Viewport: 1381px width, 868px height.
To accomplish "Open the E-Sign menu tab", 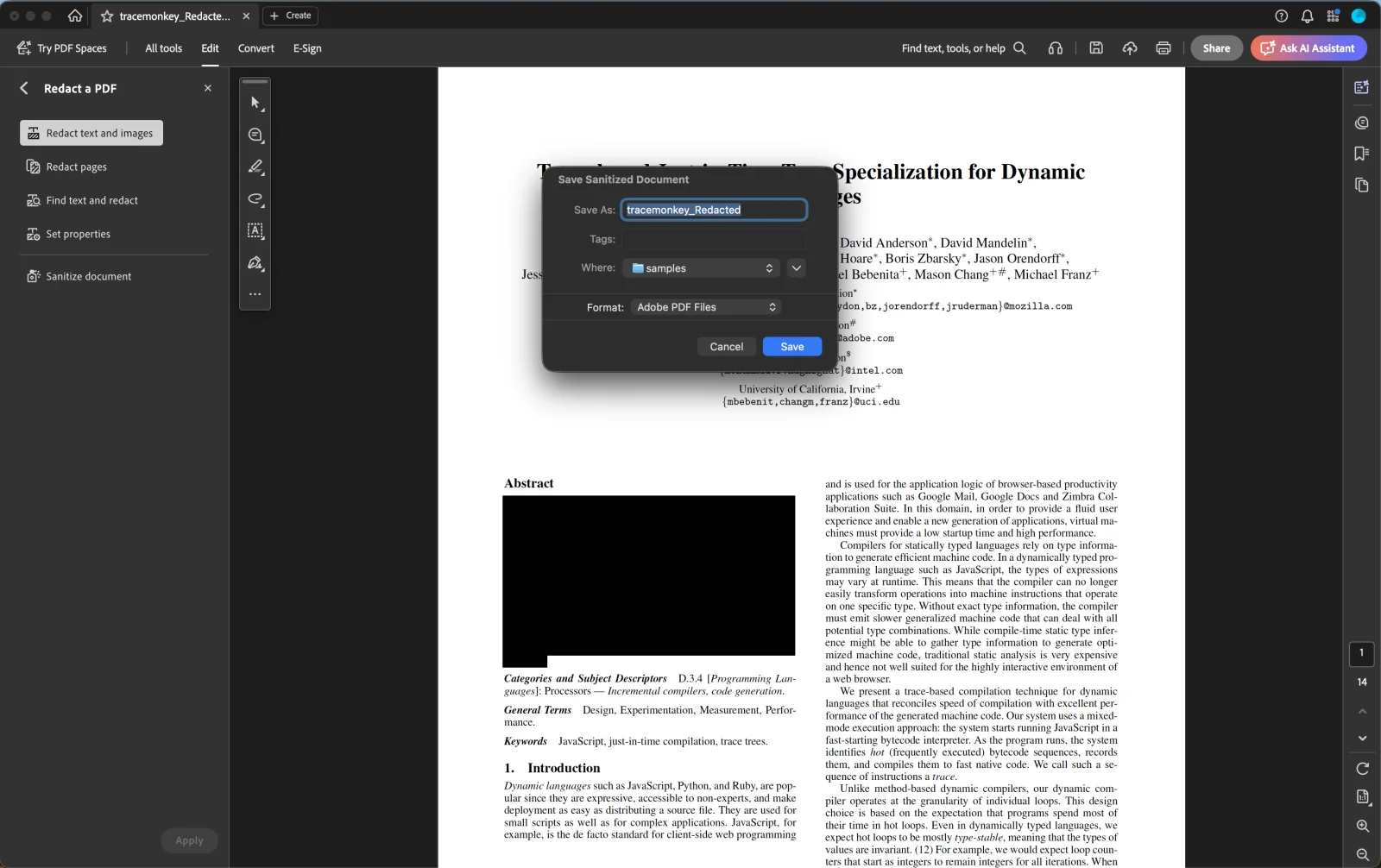I will coord(307,48).
